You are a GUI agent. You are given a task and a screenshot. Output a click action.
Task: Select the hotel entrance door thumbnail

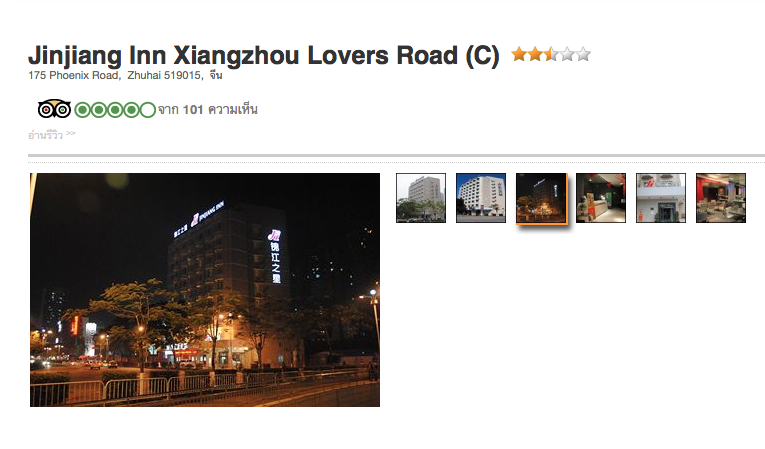point(661,198)
